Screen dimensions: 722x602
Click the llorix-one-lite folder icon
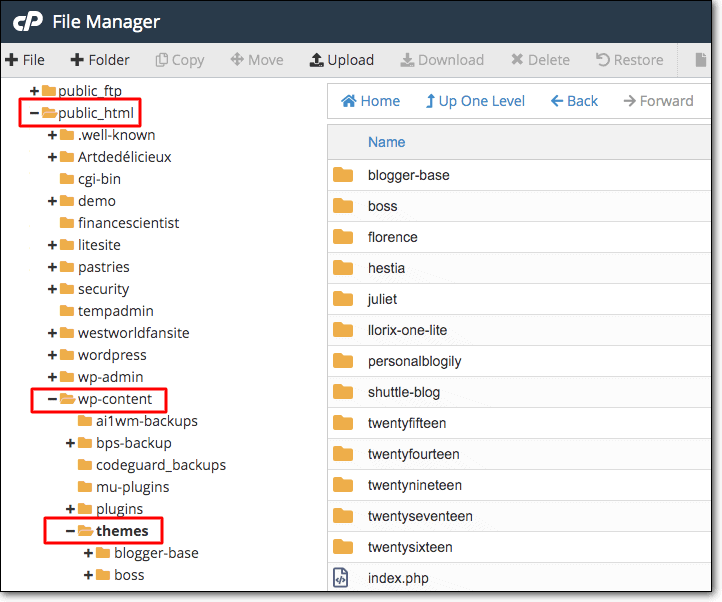tap(343, 330)
